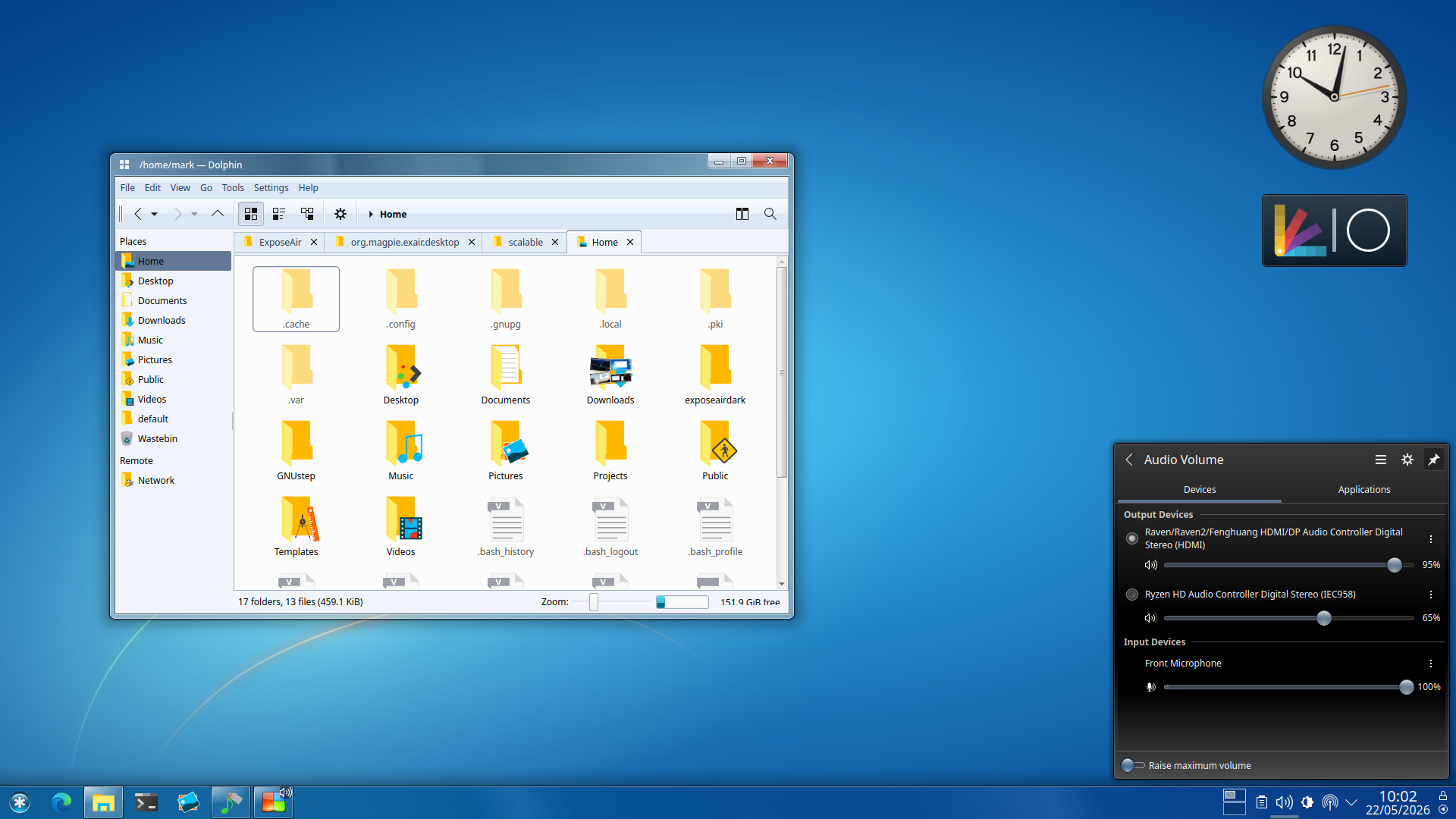Select the Templates folder icon

tap(297, 526)
